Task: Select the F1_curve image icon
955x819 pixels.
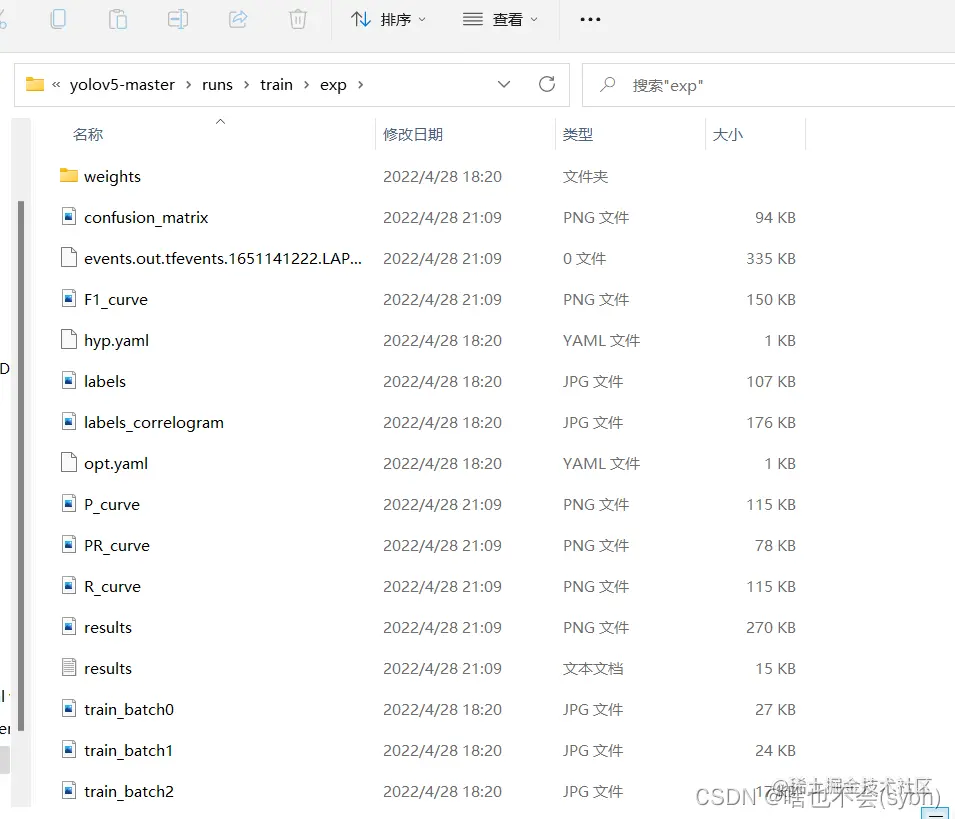Action: [x=69, y=298]
